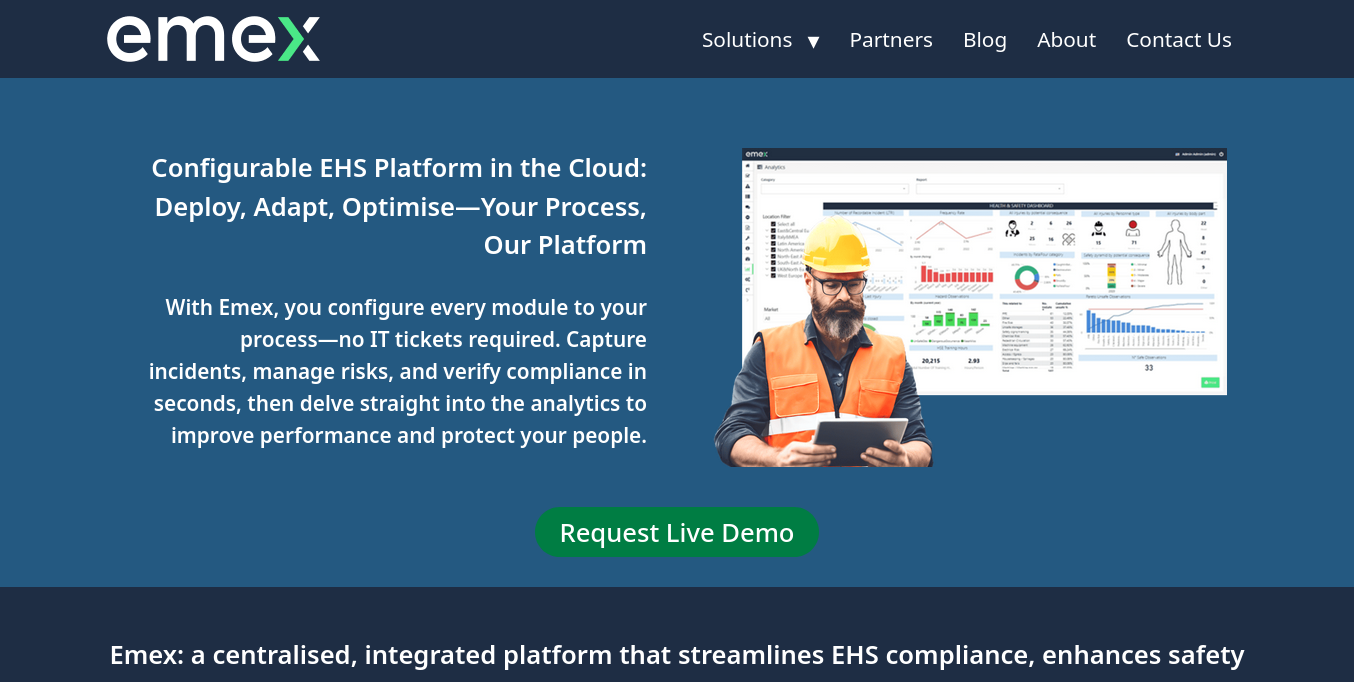Open the Contact Us link

(1179, 40)
